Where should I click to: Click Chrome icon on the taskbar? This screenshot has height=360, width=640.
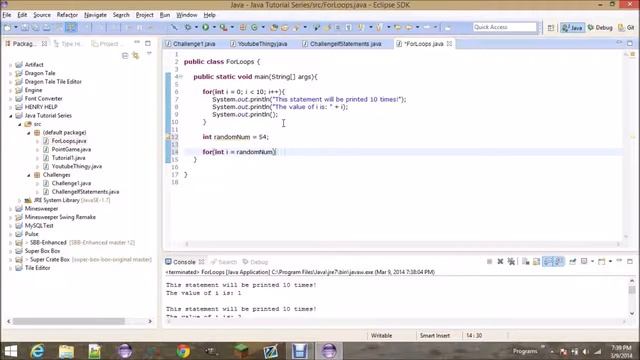click(x=183, y=351)
